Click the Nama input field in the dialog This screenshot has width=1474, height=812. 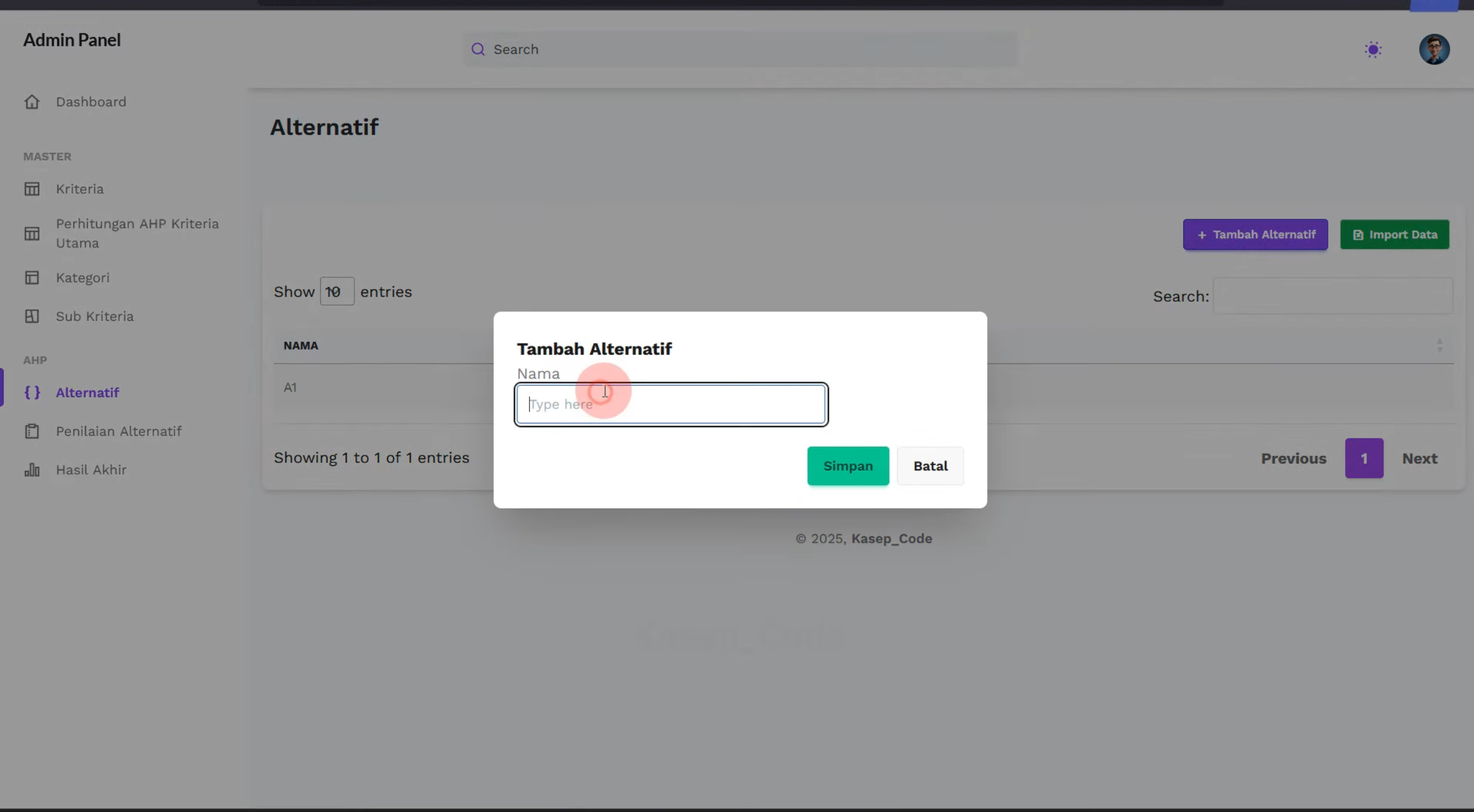coord(671,405)
